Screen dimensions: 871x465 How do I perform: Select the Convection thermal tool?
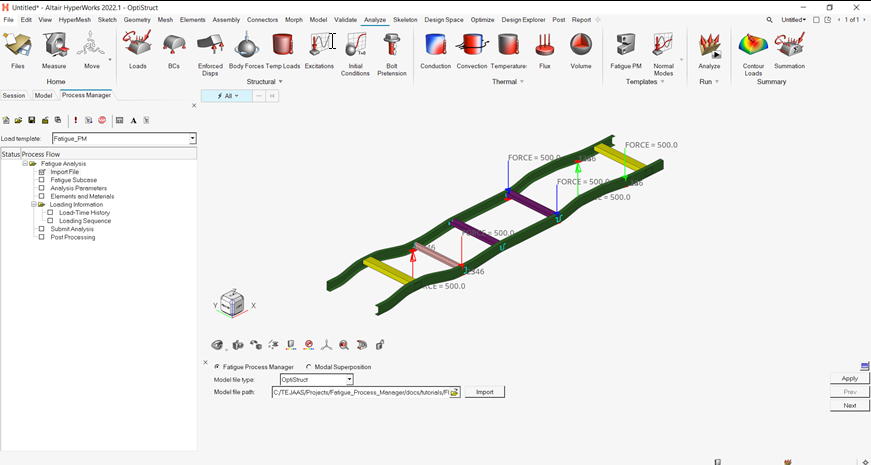point(472,46)
